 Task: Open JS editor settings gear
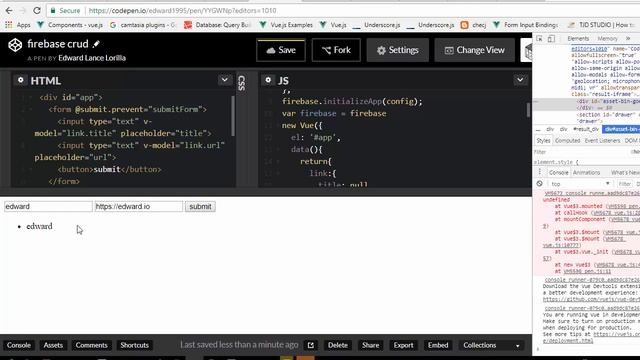click(268, 80)
